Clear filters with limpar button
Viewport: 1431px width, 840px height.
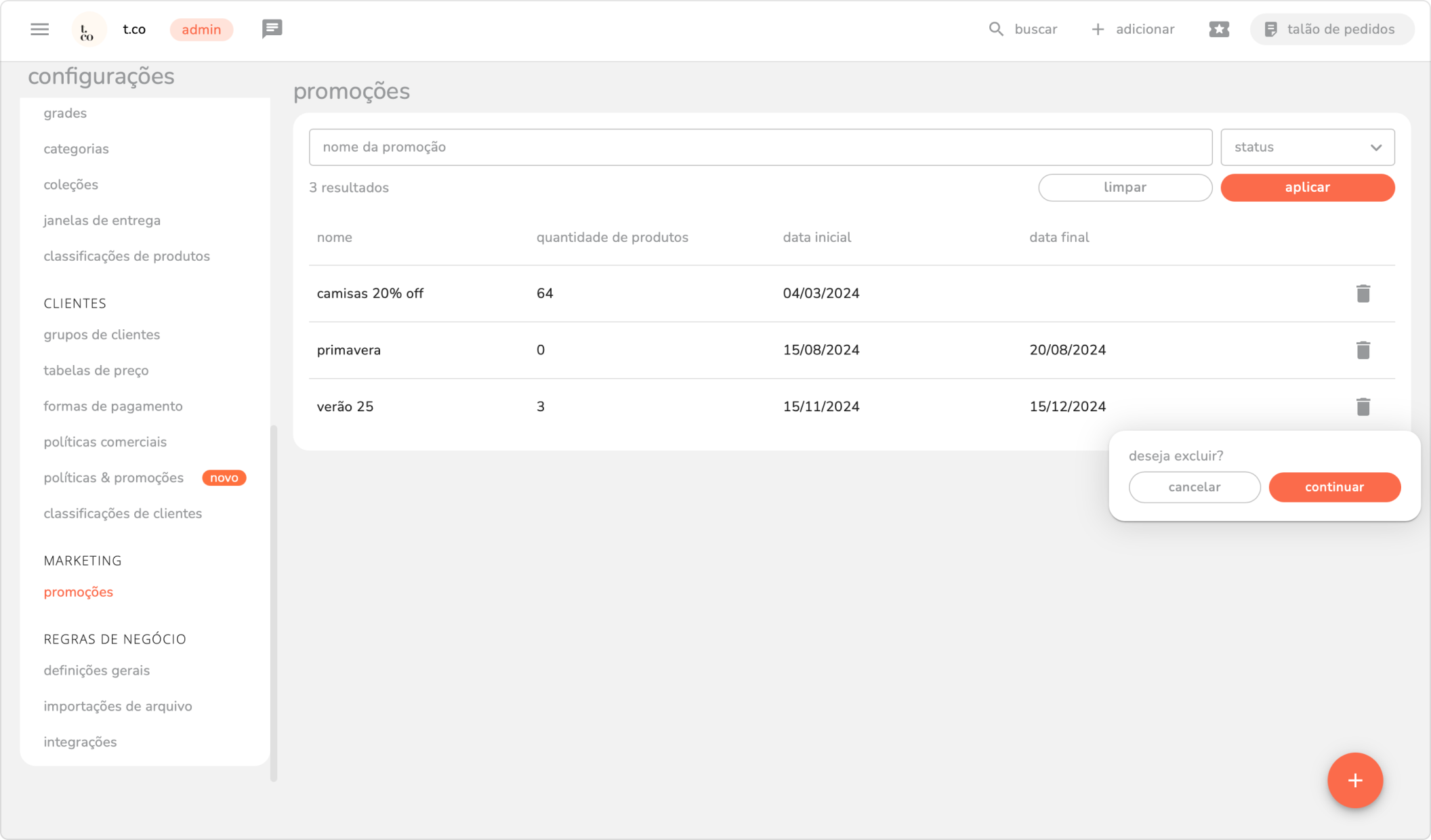(x=1125, y=188)
